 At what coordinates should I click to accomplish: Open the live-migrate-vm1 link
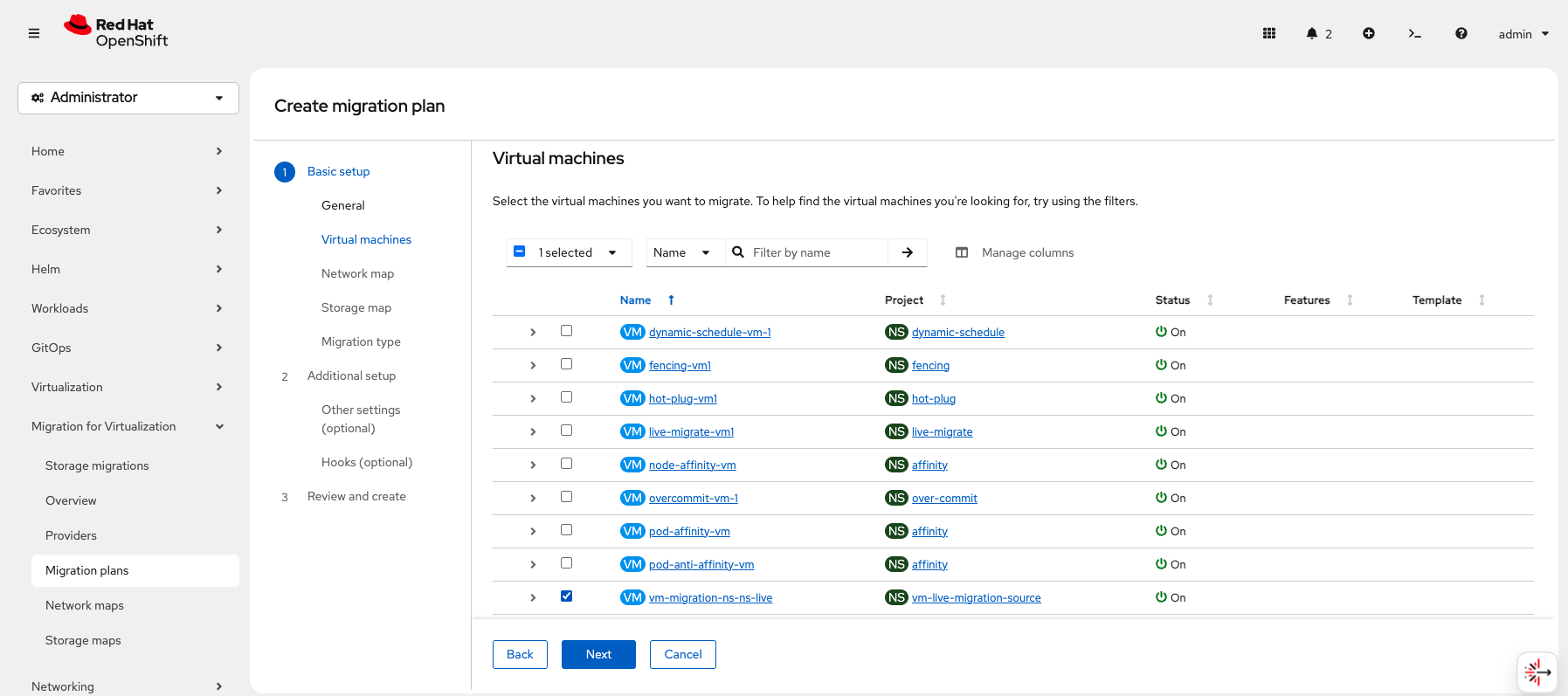click(x=691, y=432)
